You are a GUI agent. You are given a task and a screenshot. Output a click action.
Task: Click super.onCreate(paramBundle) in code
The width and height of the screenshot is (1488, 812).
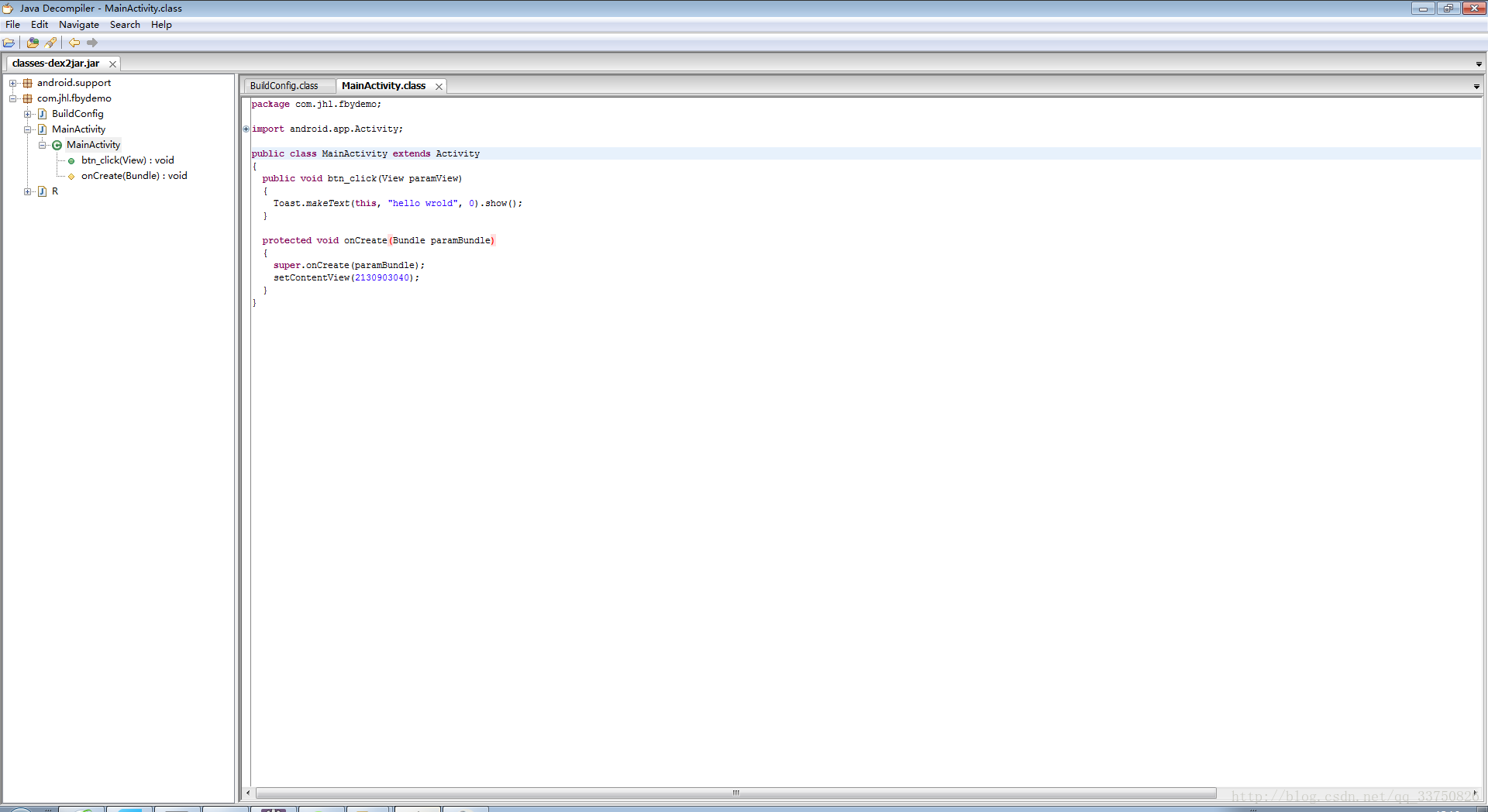pos(349,266)
